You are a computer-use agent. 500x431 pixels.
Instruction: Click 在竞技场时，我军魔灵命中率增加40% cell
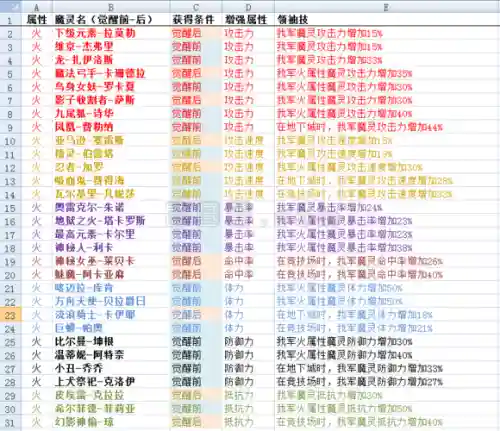click(387, 275)
